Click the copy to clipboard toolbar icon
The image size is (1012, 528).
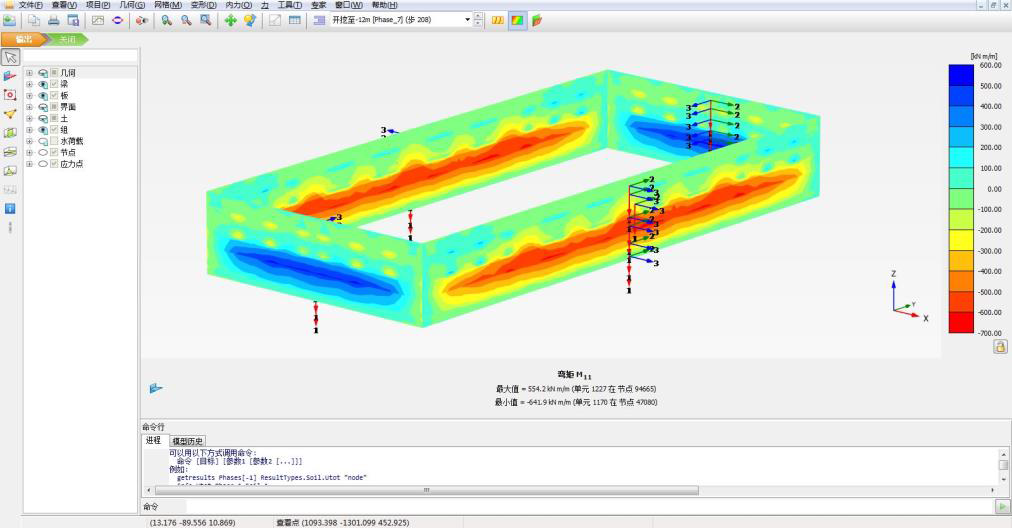(x=34, y=20)
